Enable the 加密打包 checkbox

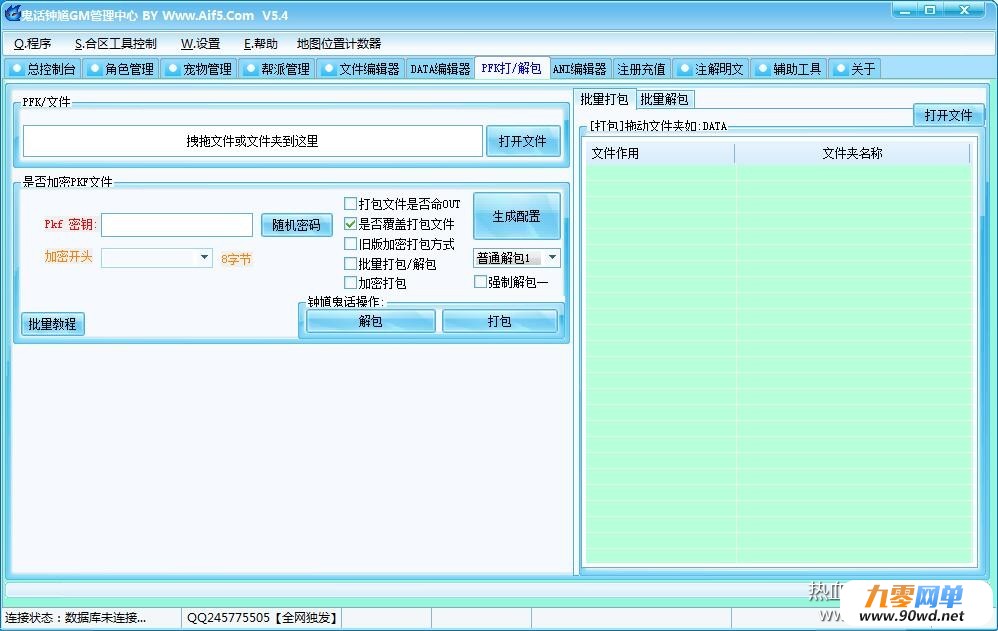tap(350, 283)
